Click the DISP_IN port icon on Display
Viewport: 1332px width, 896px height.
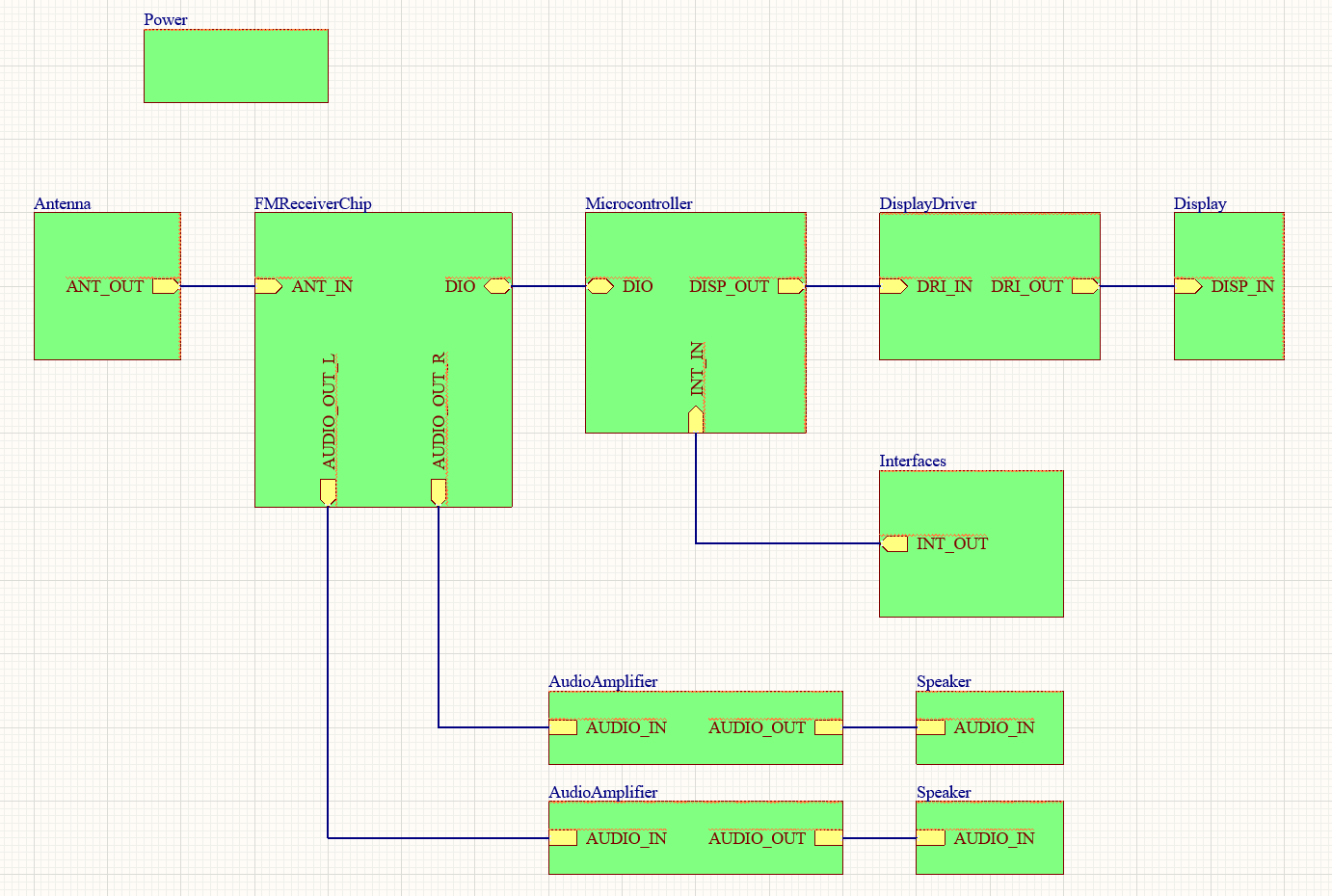point(1188,286)
